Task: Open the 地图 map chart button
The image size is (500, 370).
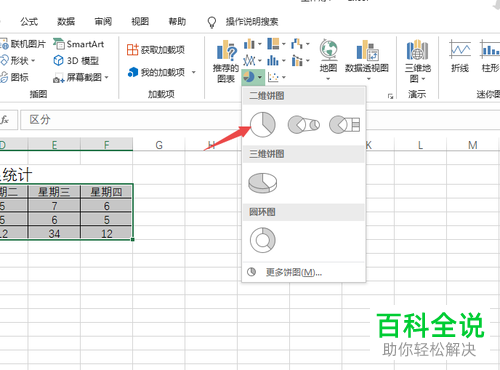Action: click(x=328, y=60)
